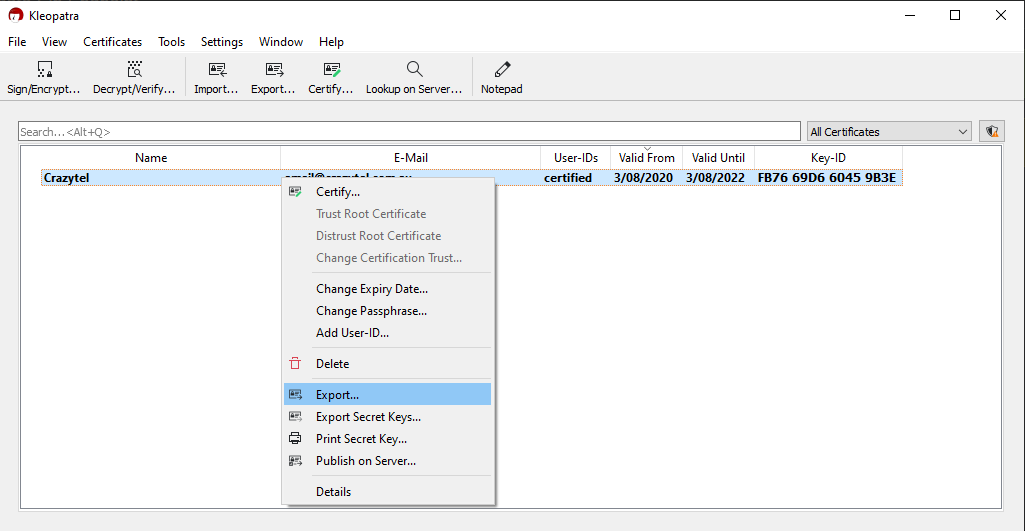Open Details from the context menu
This screenshot has width=1025, height=531.
[x=333, y=492]
